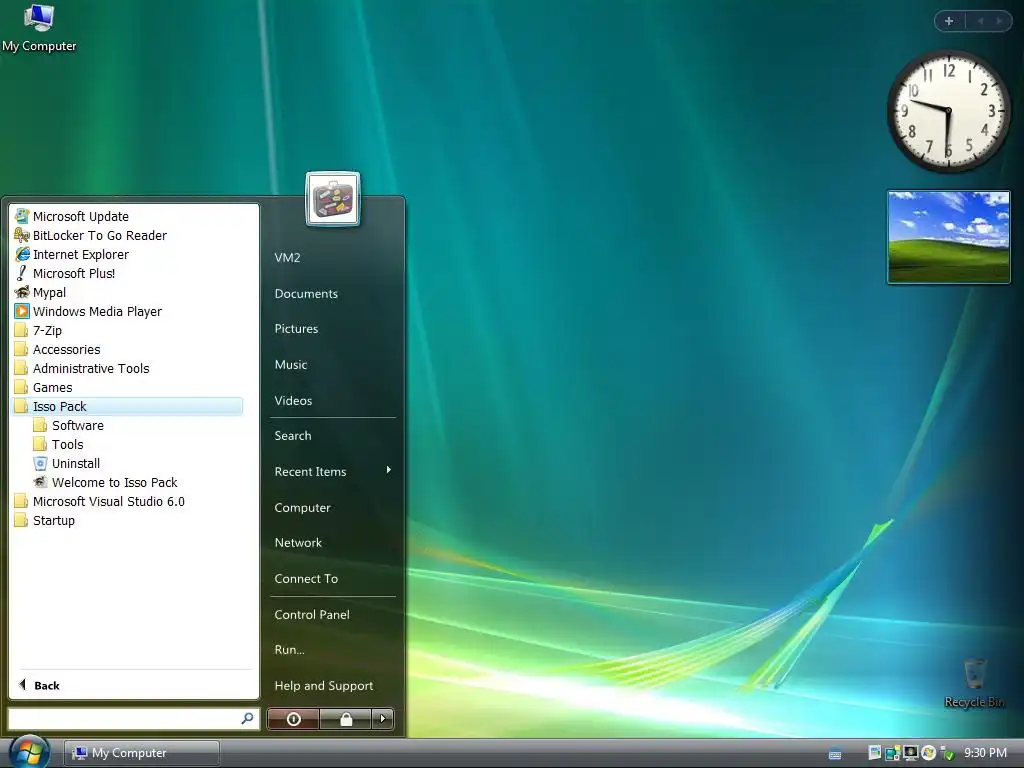Expand the Startup folder
The image size is (1024, 768).
point(44,520)
